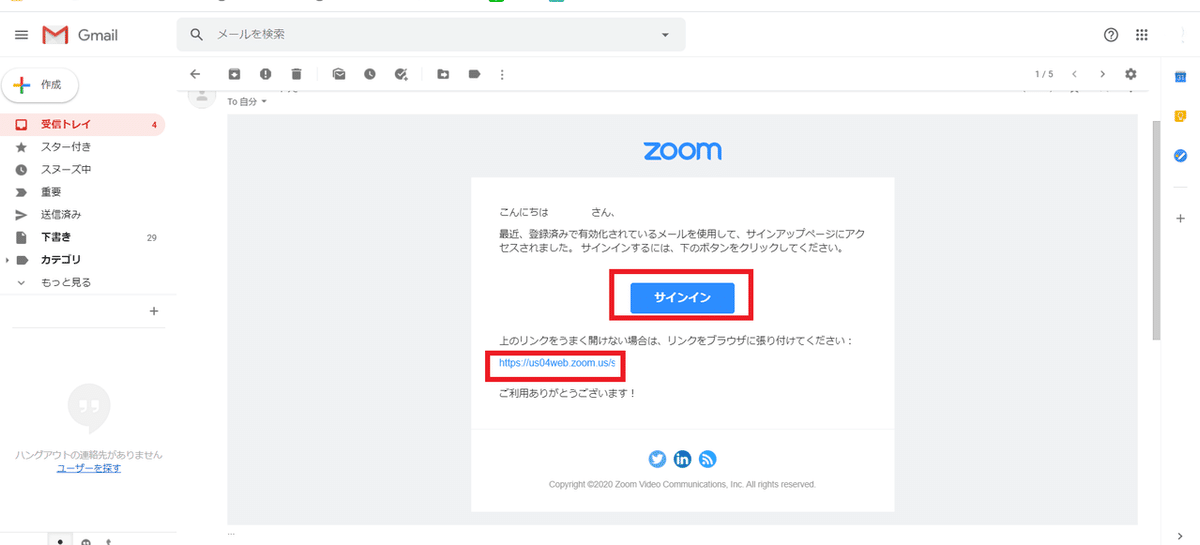
Task: Delete this email with trash icon
Action: coord(296,74)
